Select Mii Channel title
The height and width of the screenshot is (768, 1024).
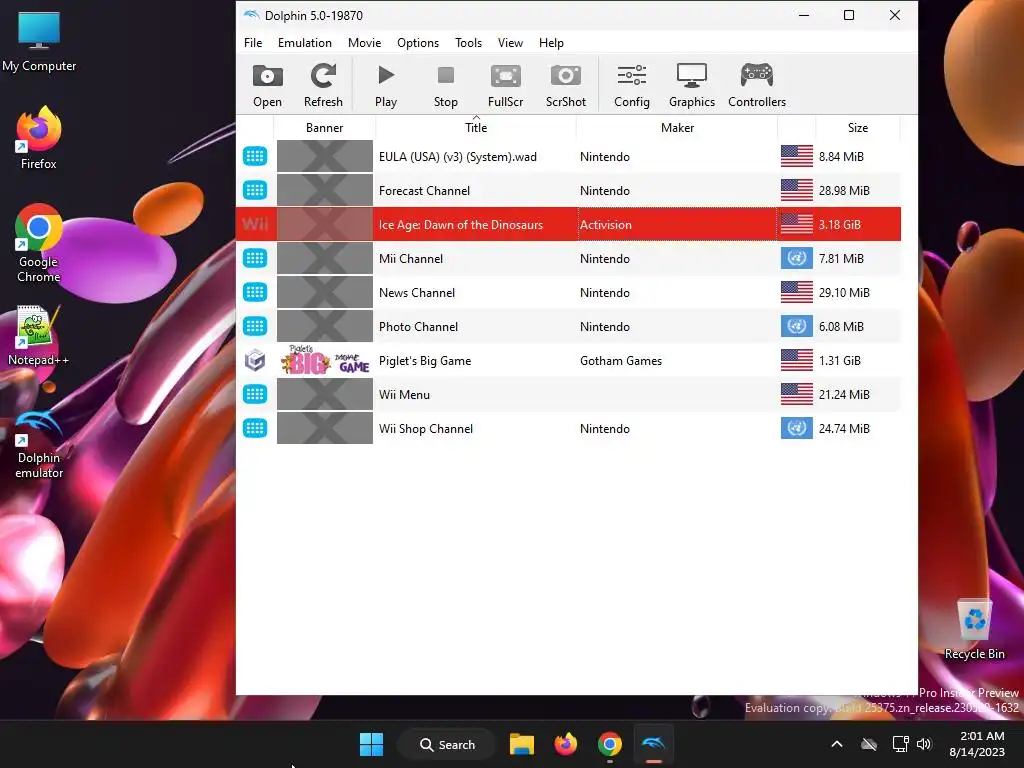pos(411,259)
